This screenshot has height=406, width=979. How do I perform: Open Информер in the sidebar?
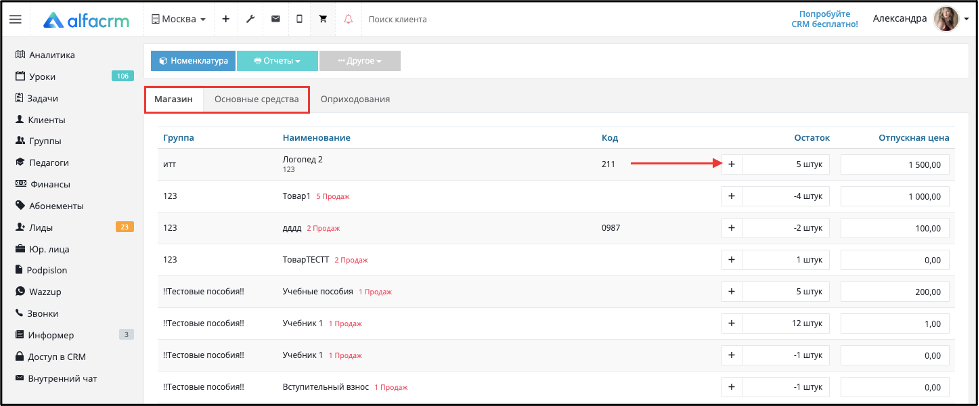44,335
